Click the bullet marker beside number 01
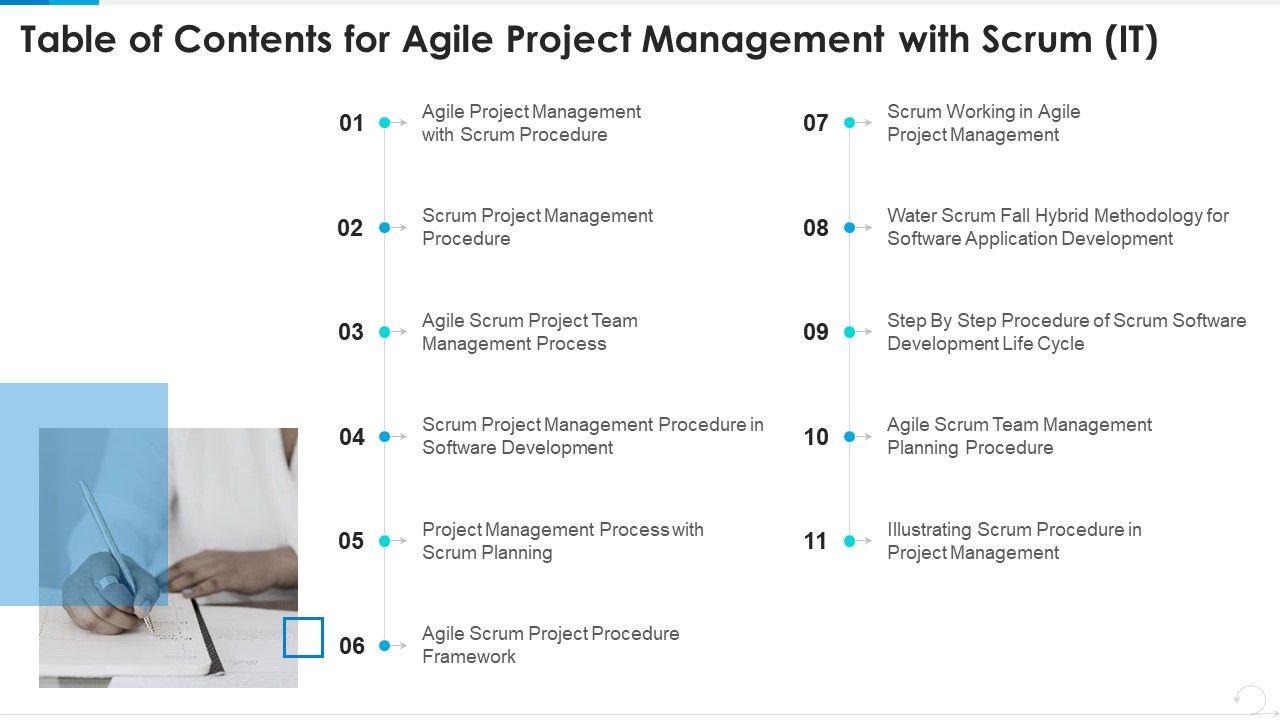 point(385,123)
